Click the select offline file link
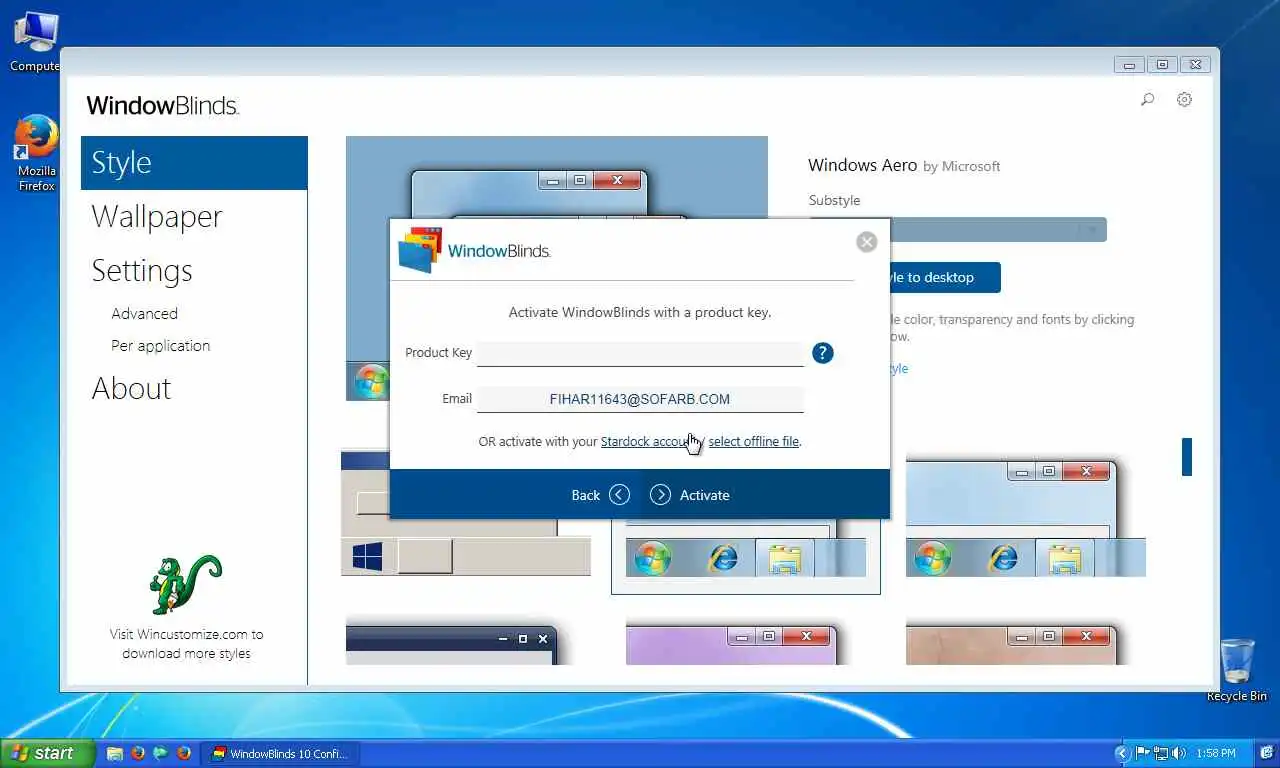Screen dimensions: 1280x768 pyautogui.click(x=754, y=441)
